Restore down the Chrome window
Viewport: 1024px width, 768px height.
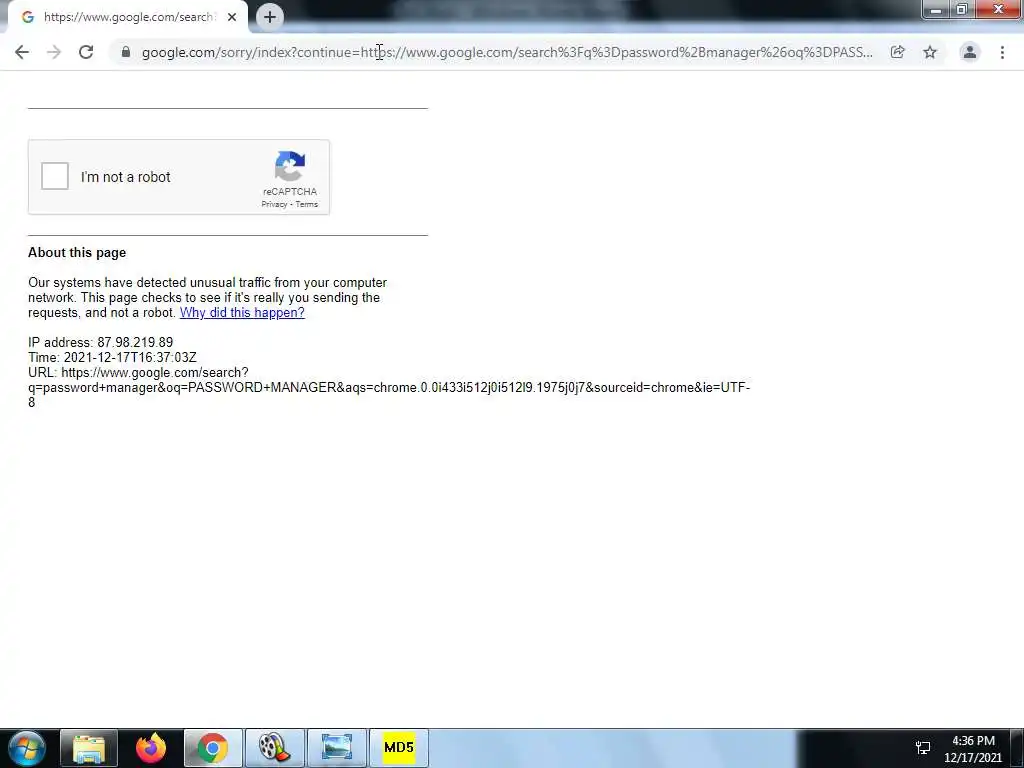(961, 10)
